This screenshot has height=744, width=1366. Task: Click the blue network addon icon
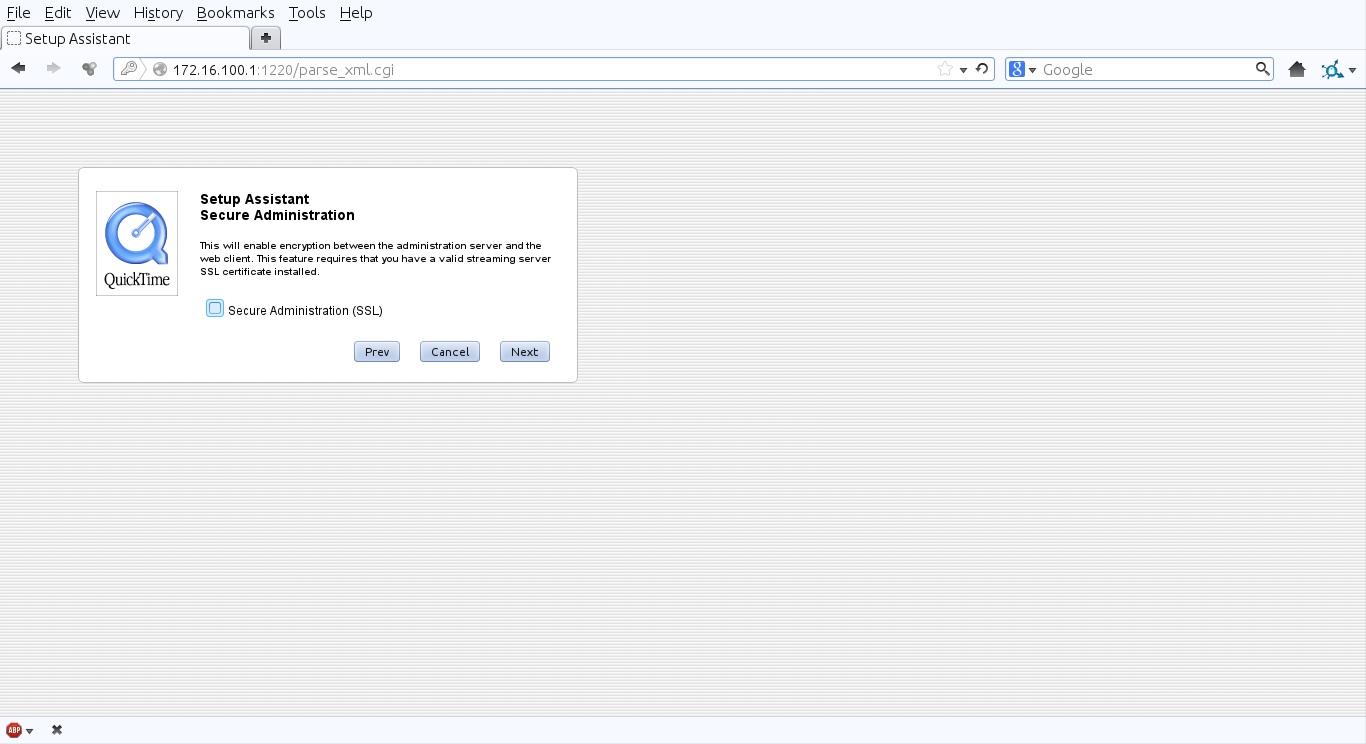1332,70
